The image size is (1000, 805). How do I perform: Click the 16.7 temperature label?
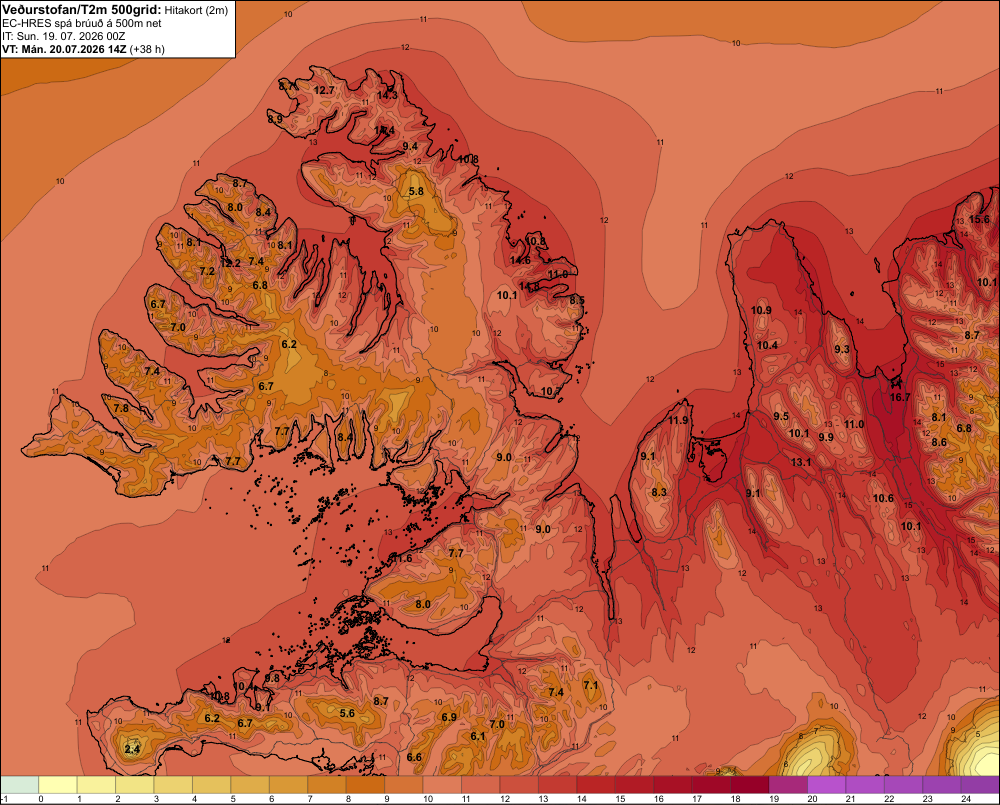(x=900, y=397)
